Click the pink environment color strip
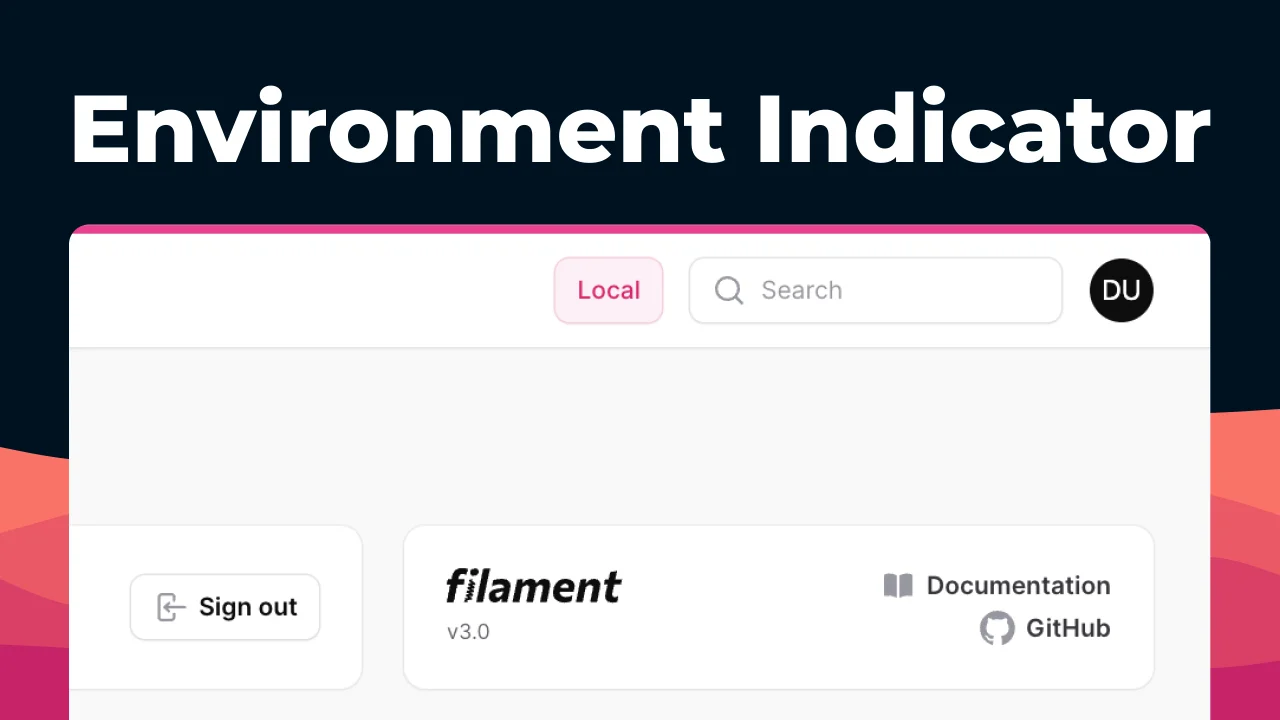Viewport: 1280px width, 720px height. 639,228
